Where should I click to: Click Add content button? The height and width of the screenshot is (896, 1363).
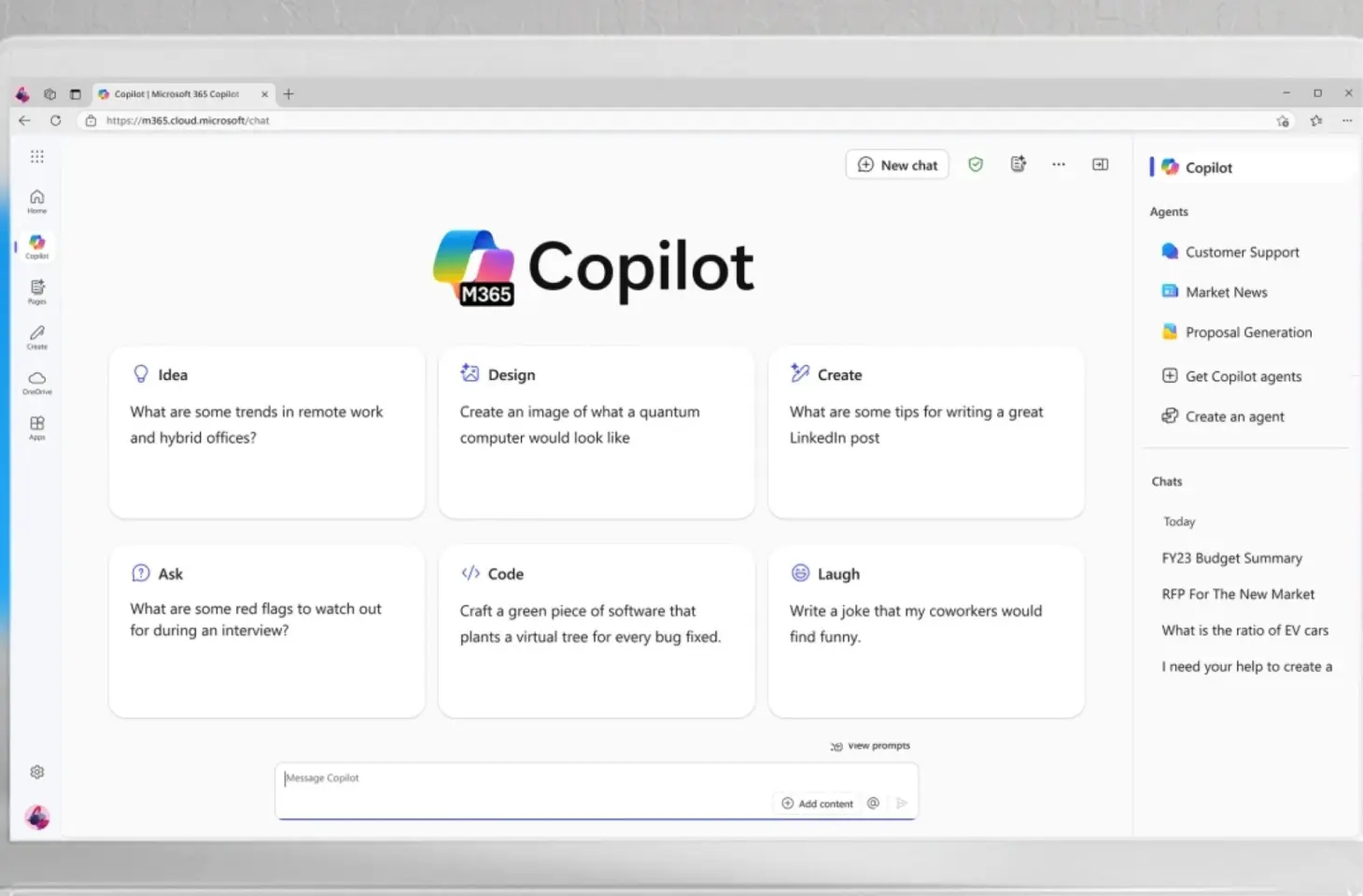[x=817, y=804]
